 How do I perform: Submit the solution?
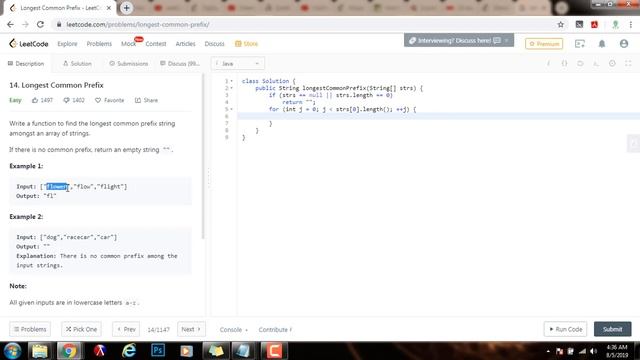tap(613, 329)
